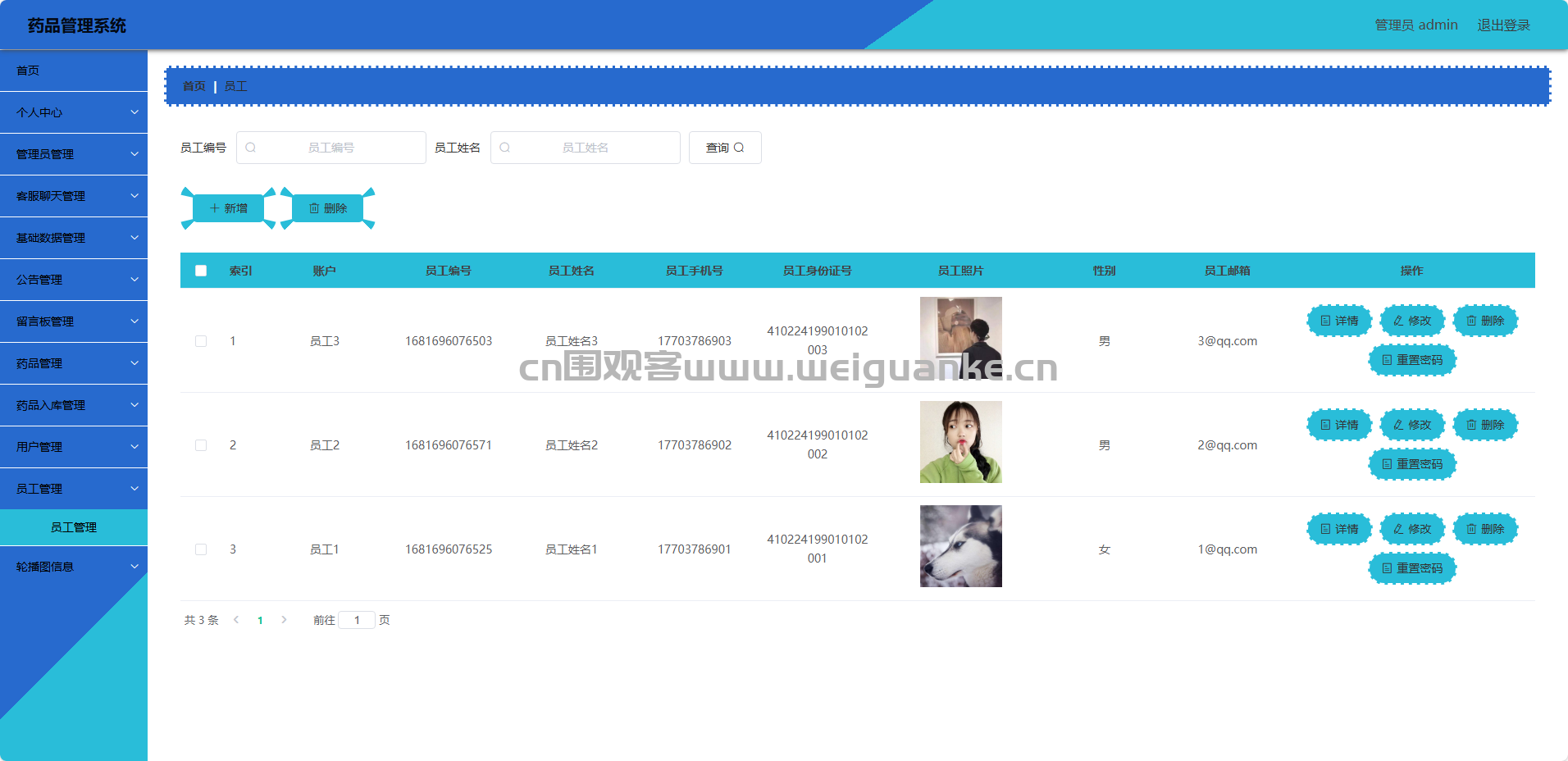Image resolution: width=1568 pixels, height=761 pixels.
Task: Expand the 公告管理 sidebar menu
Action: coord(74,280)
